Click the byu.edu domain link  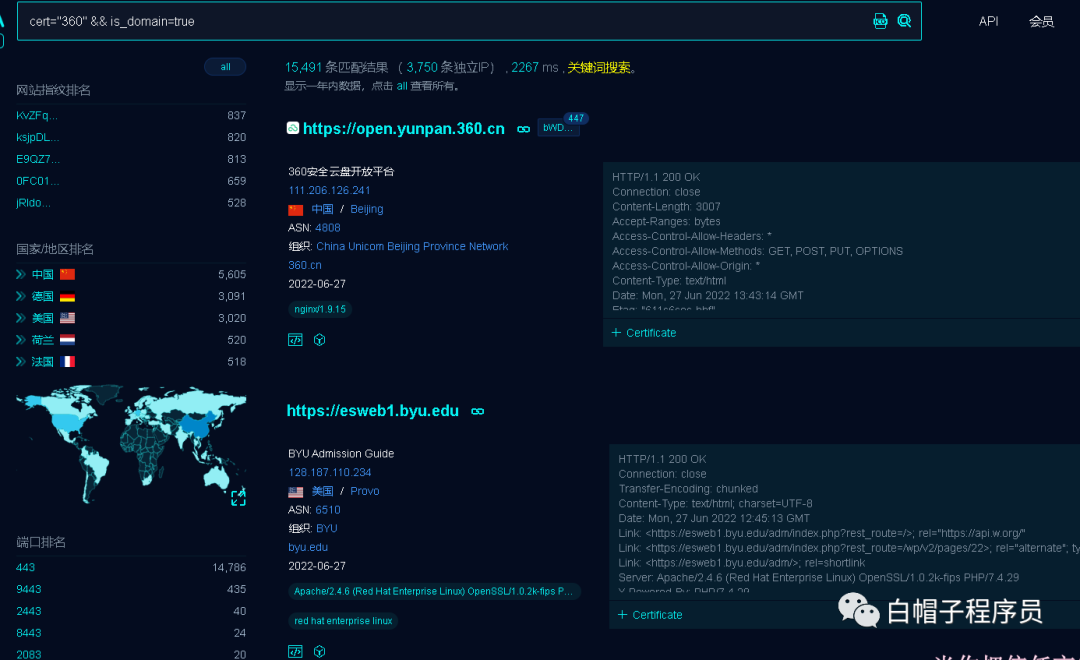(308, 547)
